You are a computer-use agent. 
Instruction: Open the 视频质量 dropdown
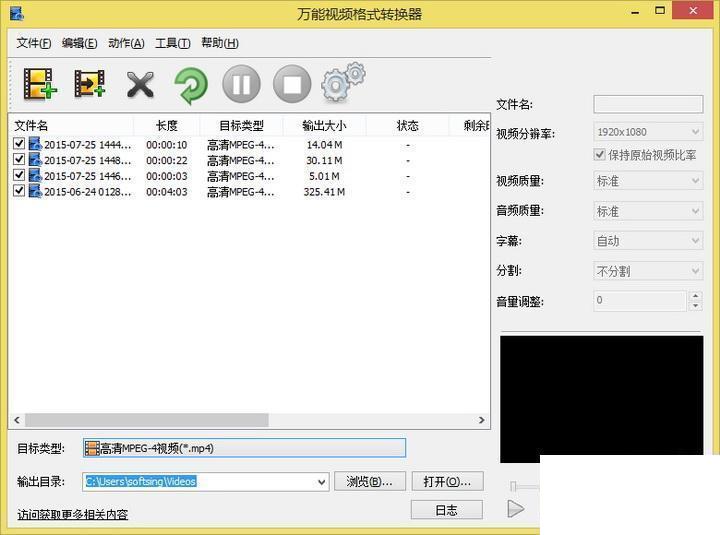(x=648, y=181)
